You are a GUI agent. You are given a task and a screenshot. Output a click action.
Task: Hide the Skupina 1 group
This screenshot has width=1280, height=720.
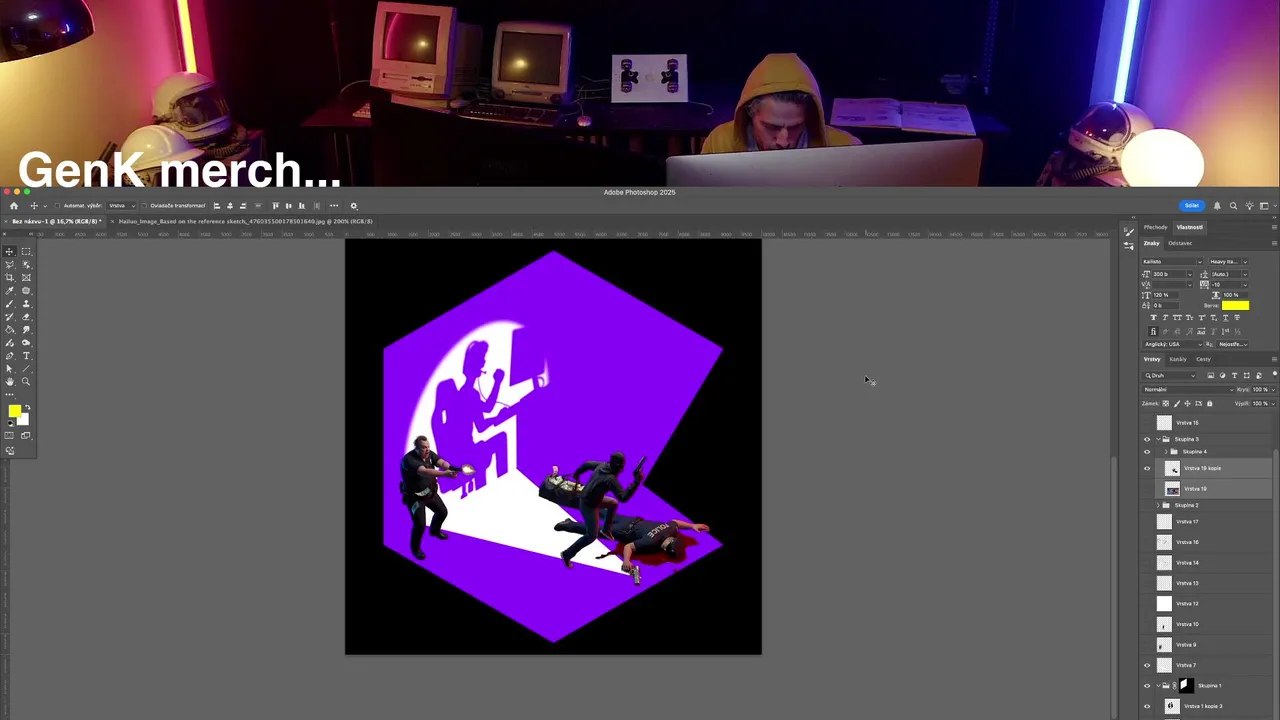[1147, 686]
